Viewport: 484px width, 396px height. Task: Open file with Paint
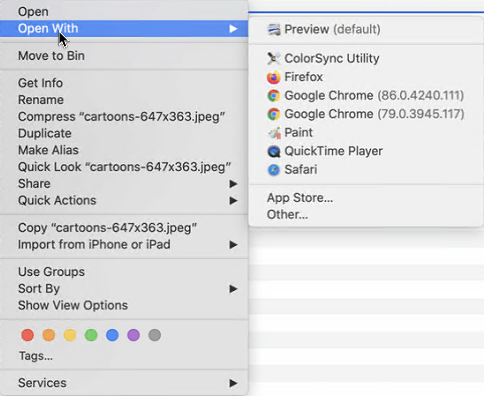(366, 133)
